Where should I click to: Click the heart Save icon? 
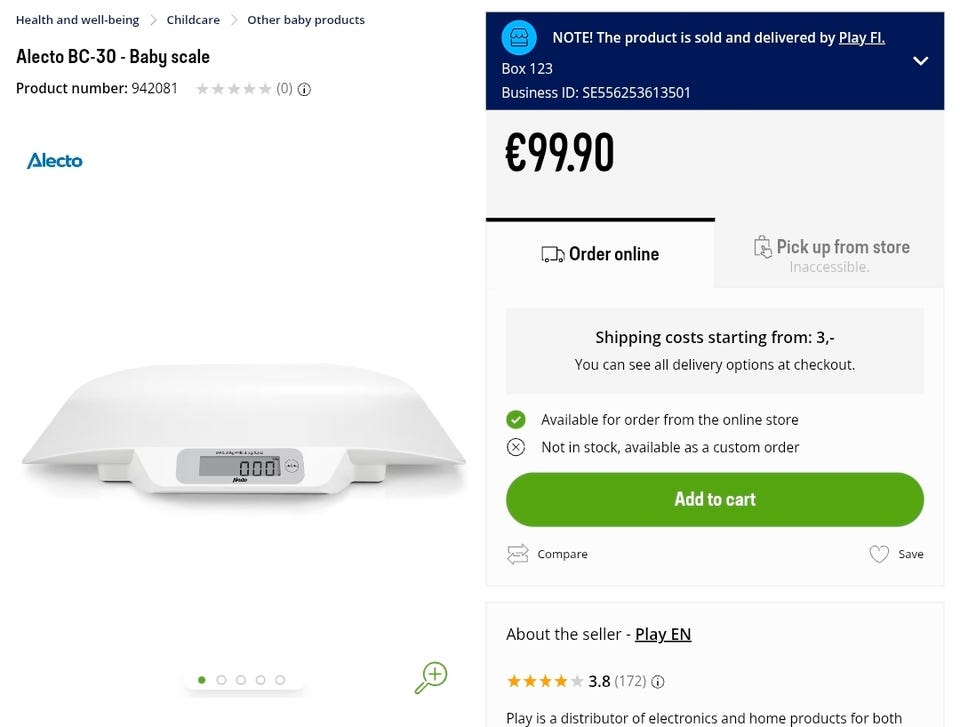click(x=879, y=554)
